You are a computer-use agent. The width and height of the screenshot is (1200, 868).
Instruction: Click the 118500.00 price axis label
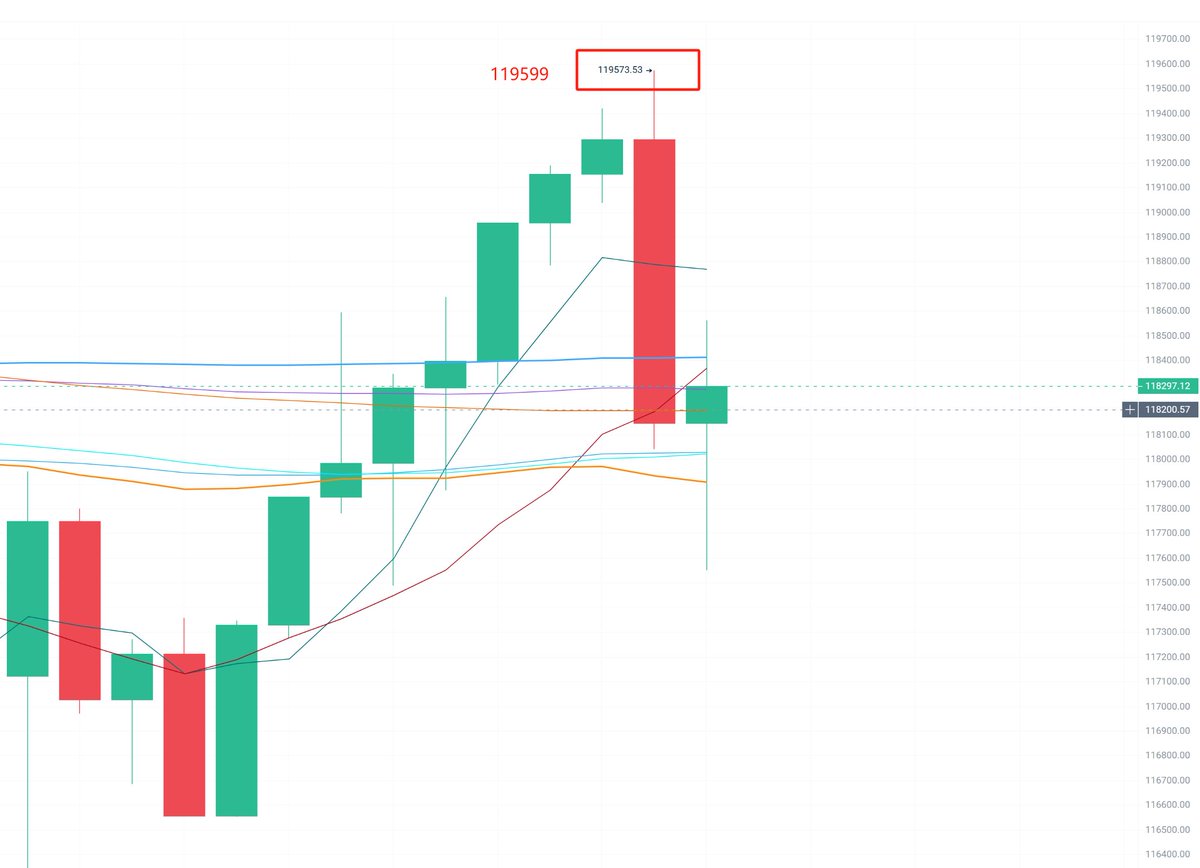point(1167,336)
